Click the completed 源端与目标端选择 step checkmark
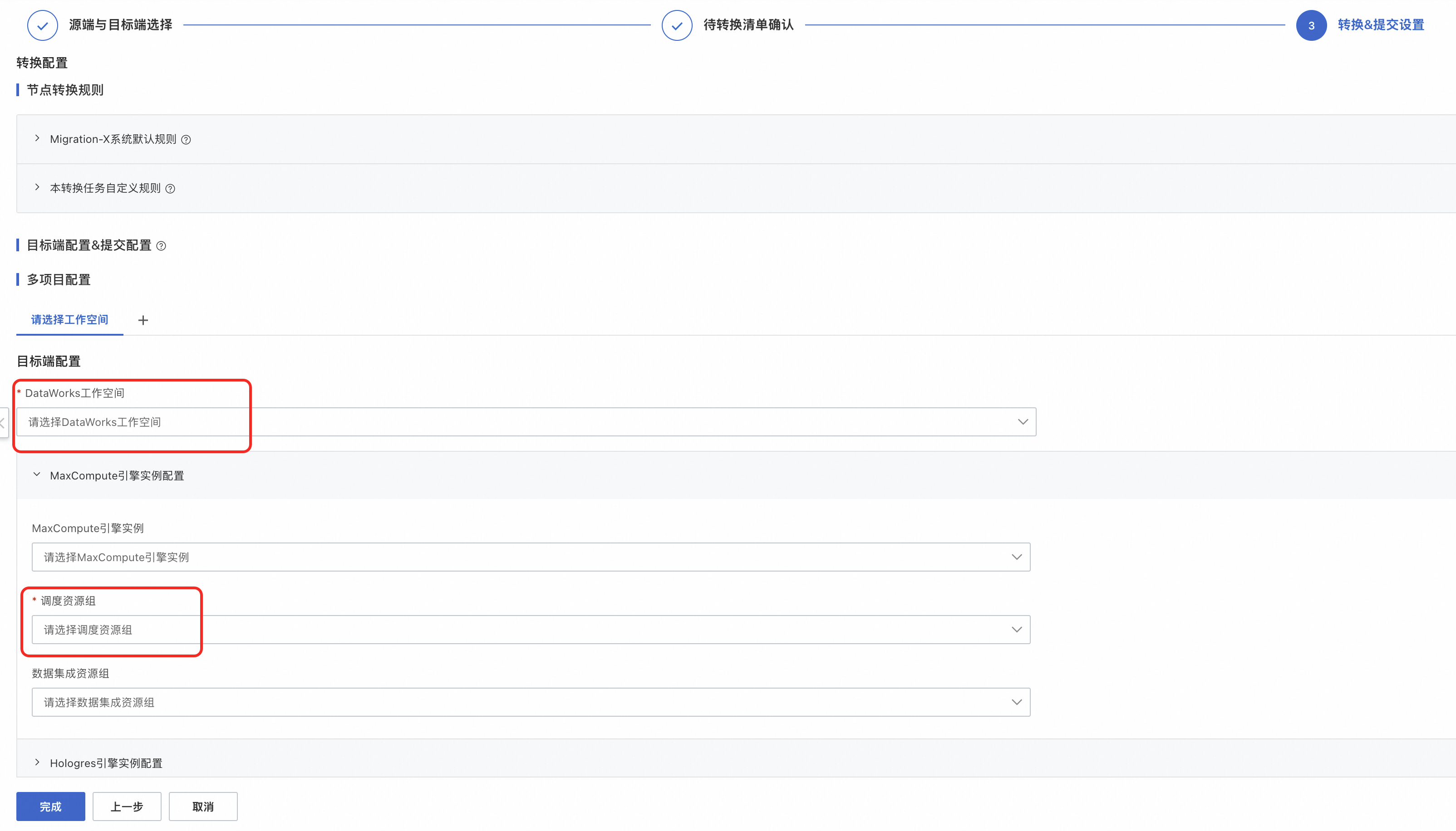 [x=42, y=25]
